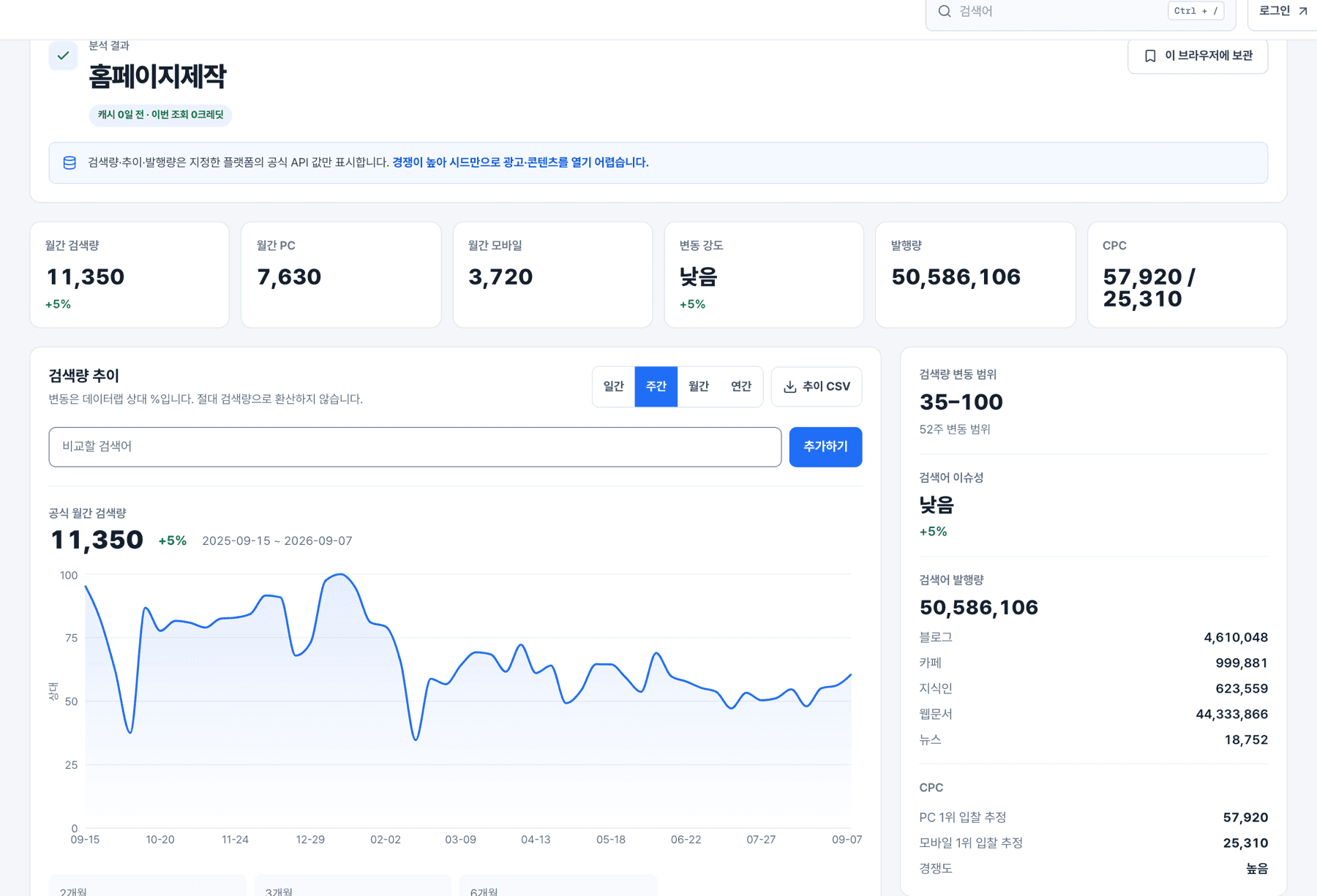The image size is (1317, 896).
Task: Click the chart peak near 12-29
Action: coord(340,575)
